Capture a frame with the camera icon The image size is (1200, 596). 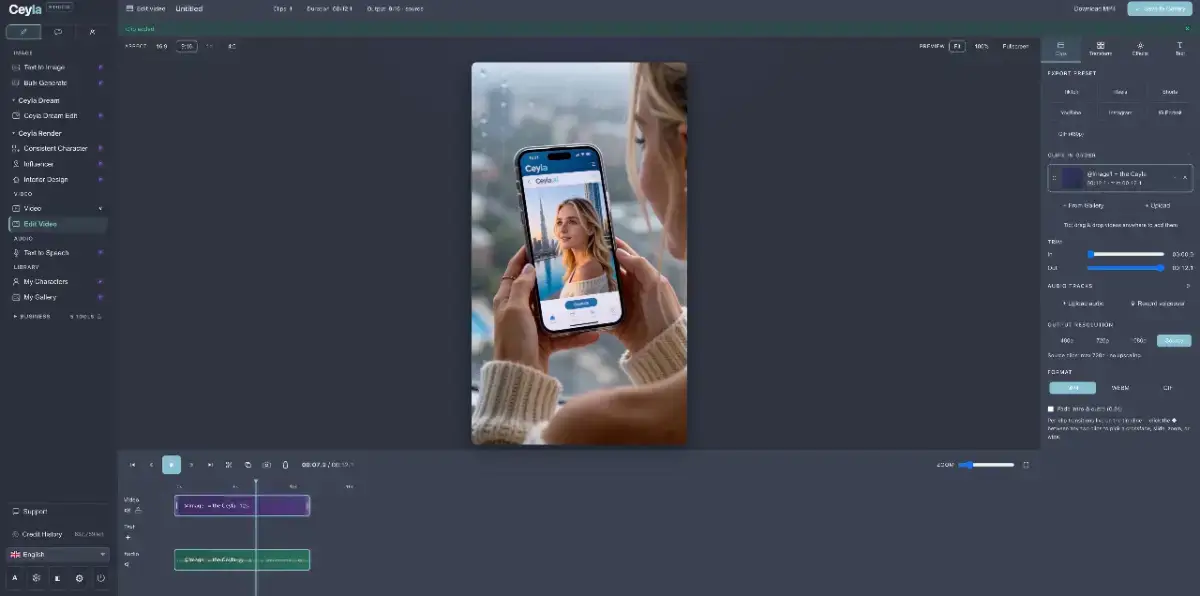click(x=266, y=465)
